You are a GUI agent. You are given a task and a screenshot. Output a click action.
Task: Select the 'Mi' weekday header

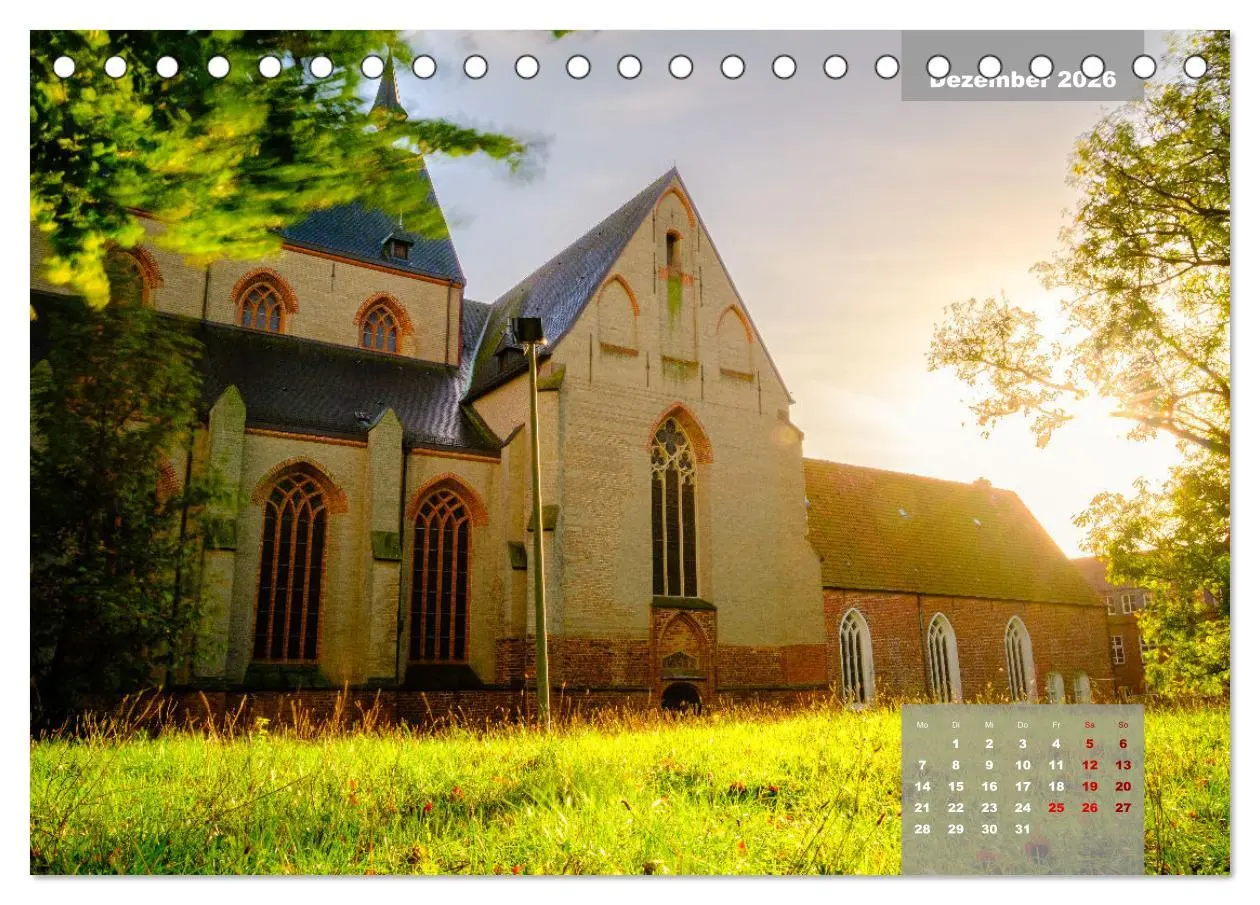(989, 725)
